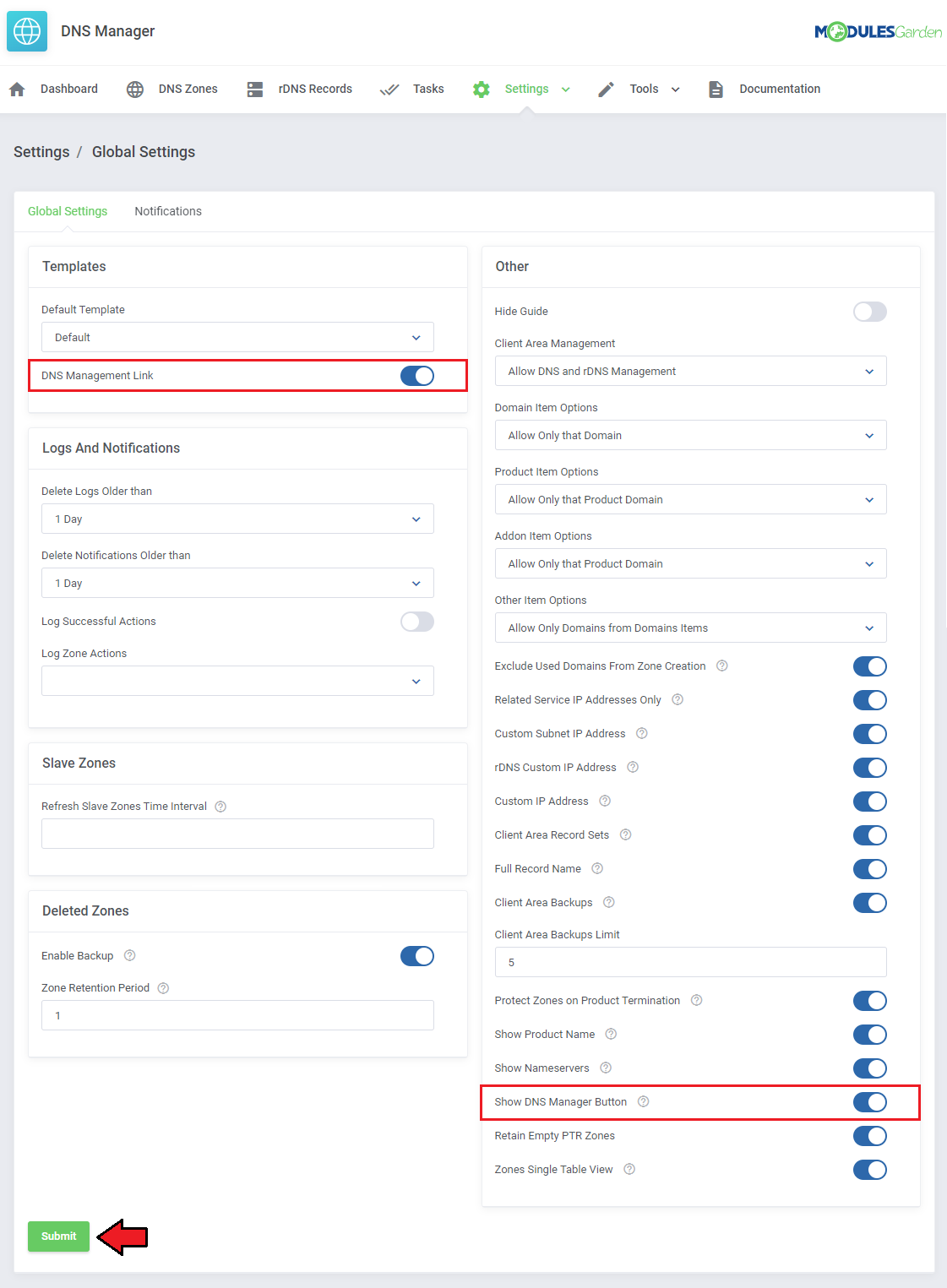Click the rDNS Records server icon

pos(255,89)
